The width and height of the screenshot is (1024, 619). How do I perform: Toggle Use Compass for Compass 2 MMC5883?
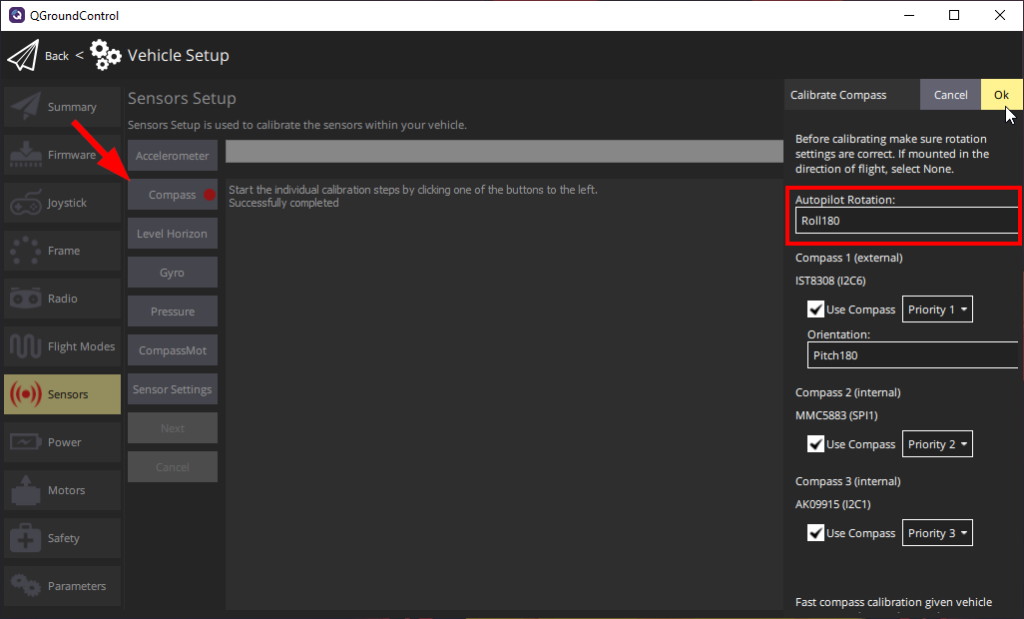tap(816, 444)
